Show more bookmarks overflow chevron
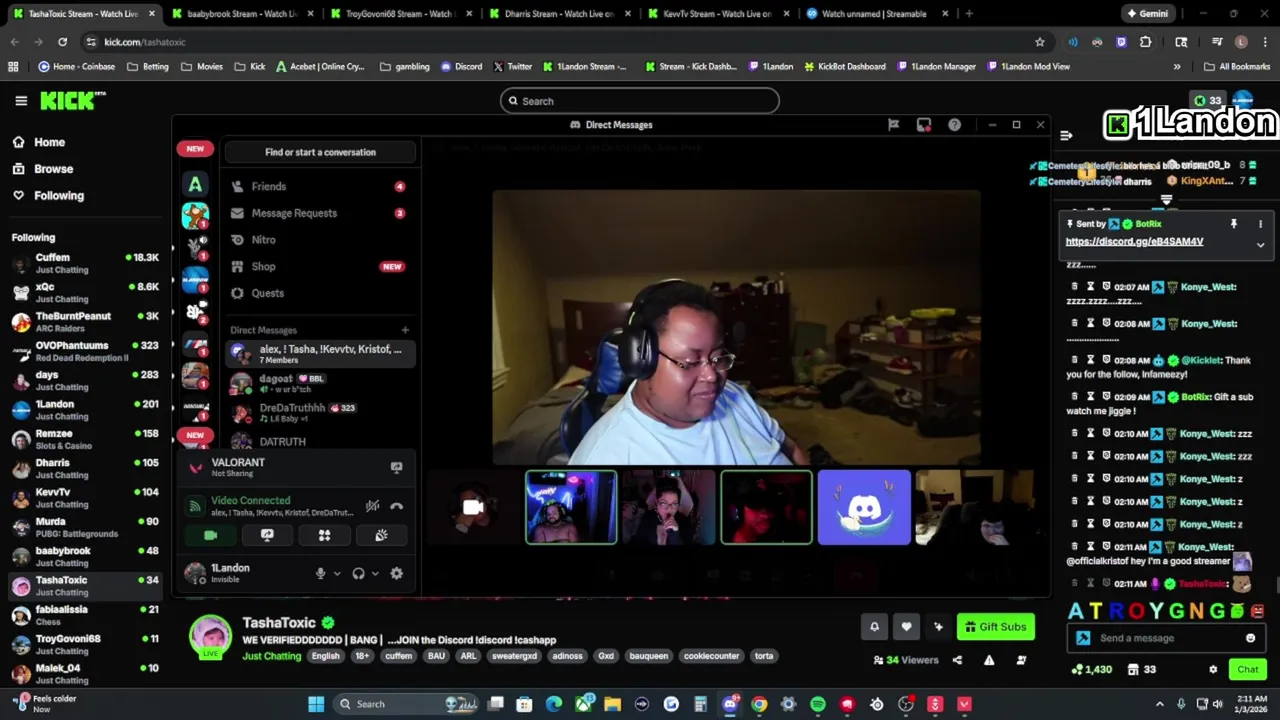Screen dimensions: 1280x720 [x=1176, y=67]
